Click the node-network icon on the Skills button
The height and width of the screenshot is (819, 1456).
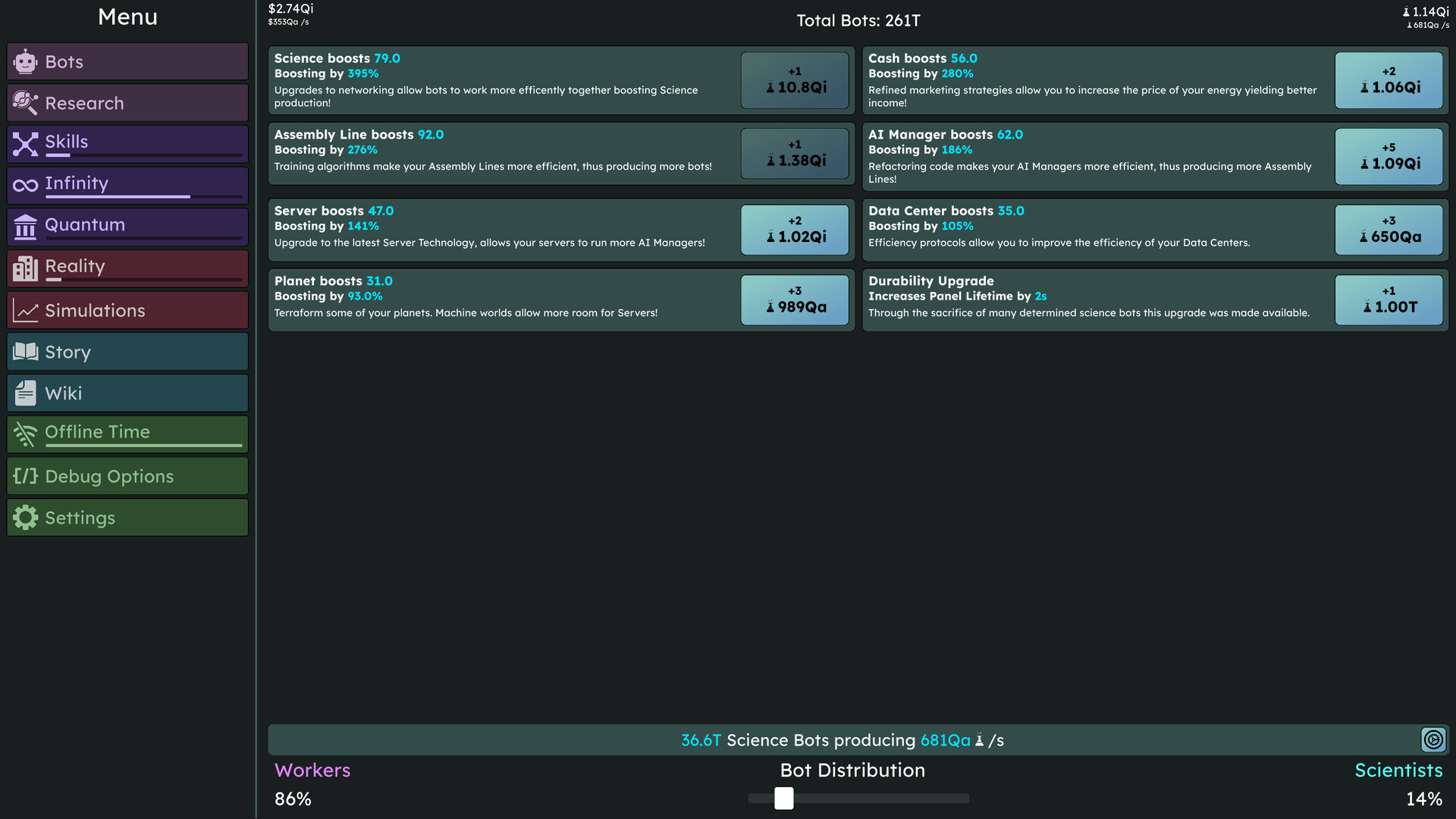click(x=25, y=143)
